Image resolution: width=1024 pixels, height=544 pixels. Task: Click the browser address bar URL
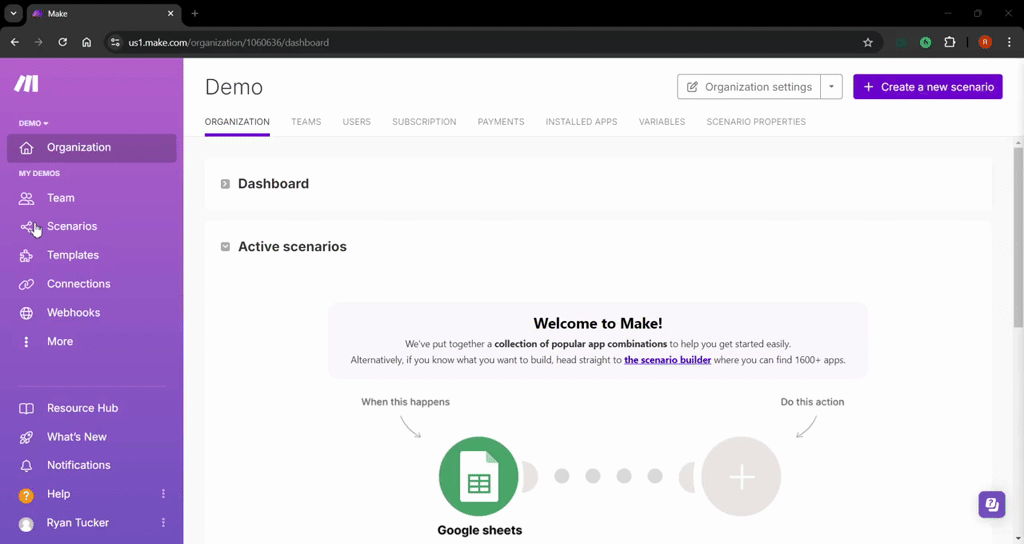(x=229, y=42)
